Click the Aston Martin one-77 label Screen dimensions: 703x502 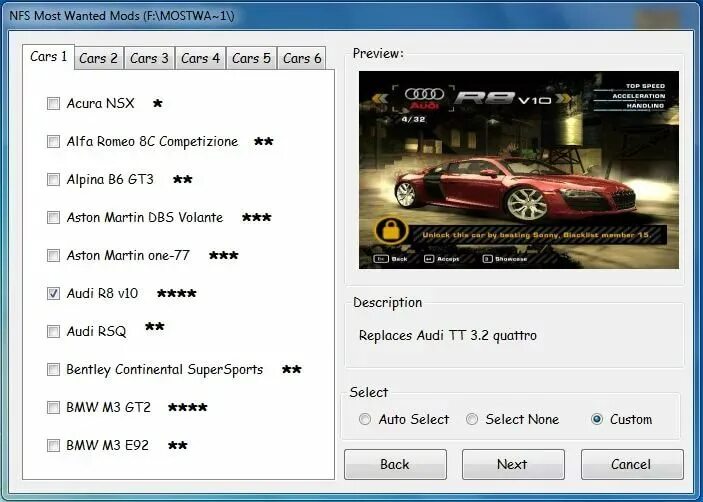pyautogui.click(x=128, y=255)
